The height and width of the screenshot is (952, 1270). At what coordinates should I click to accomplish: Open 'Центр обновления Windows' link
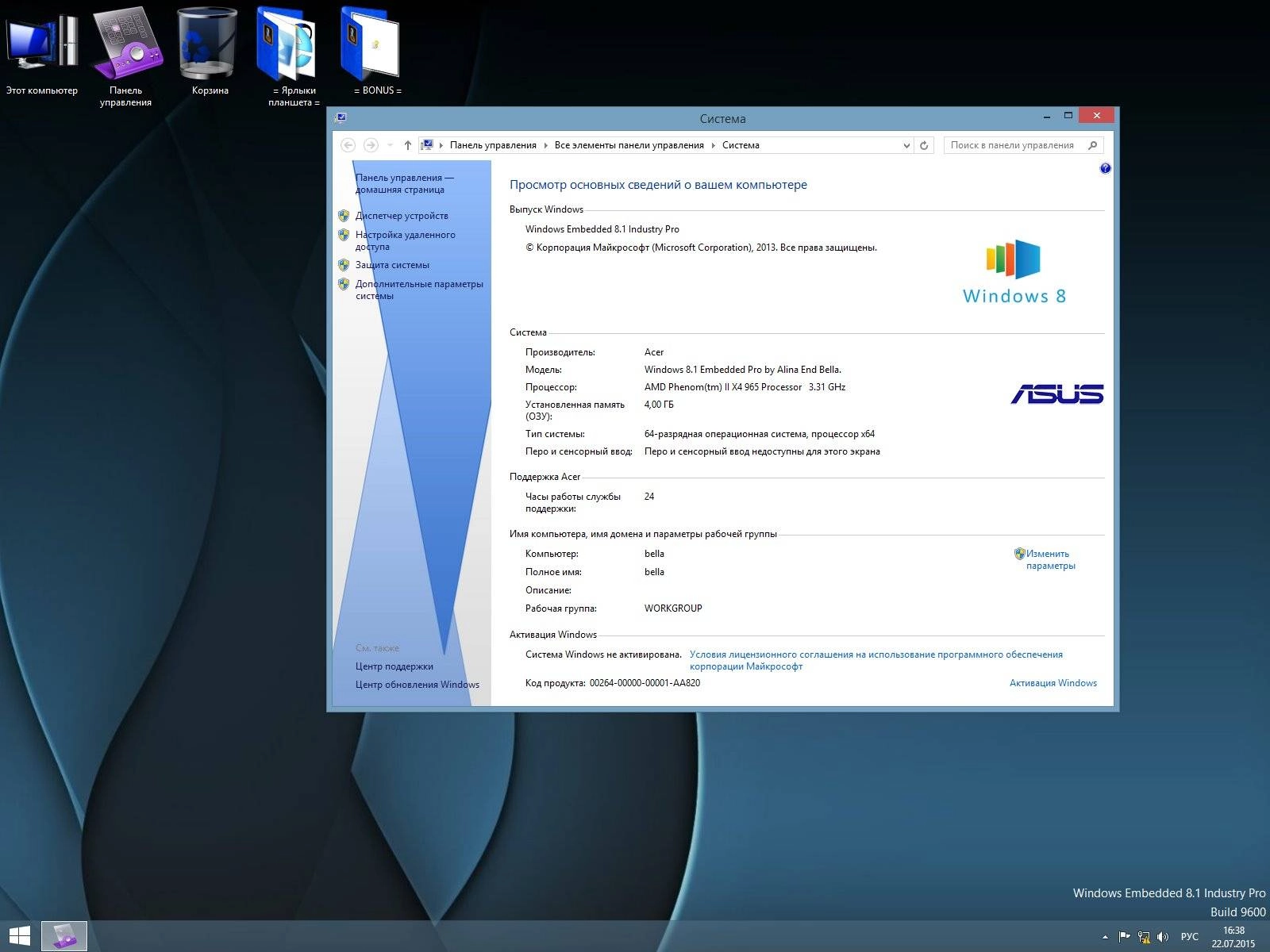point(418,685)
